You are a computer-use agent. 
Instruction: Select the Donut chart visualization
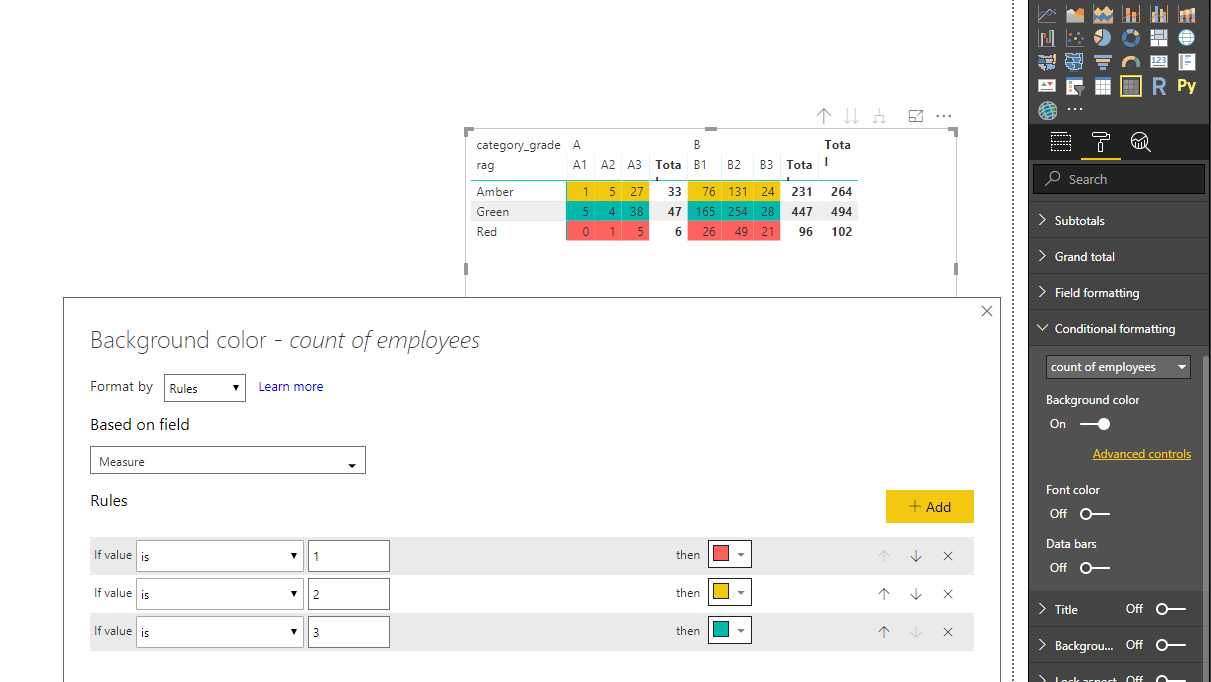click(x=1131, y=38)
